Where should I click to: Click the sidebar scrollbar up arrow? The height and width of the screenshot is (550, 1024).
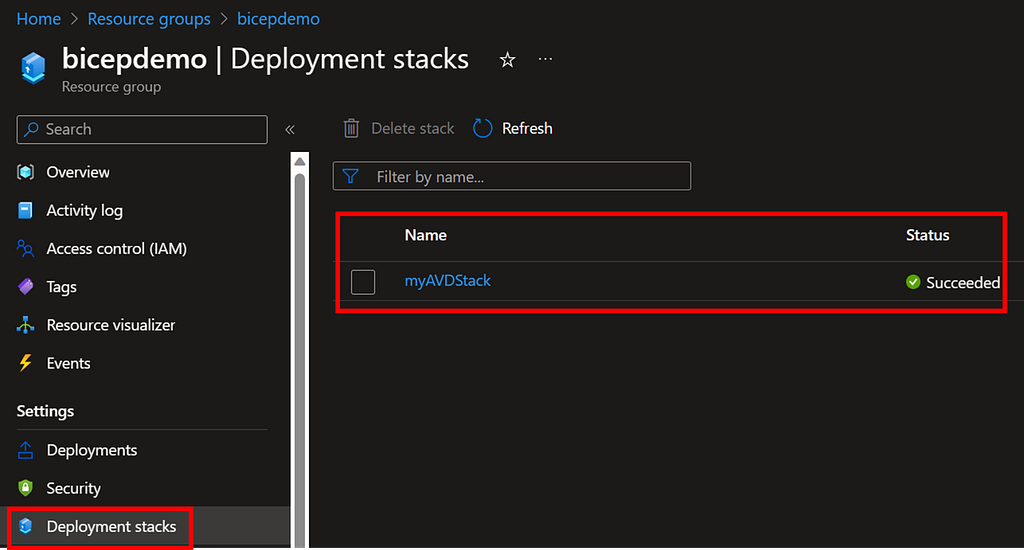tap(300, 161)
